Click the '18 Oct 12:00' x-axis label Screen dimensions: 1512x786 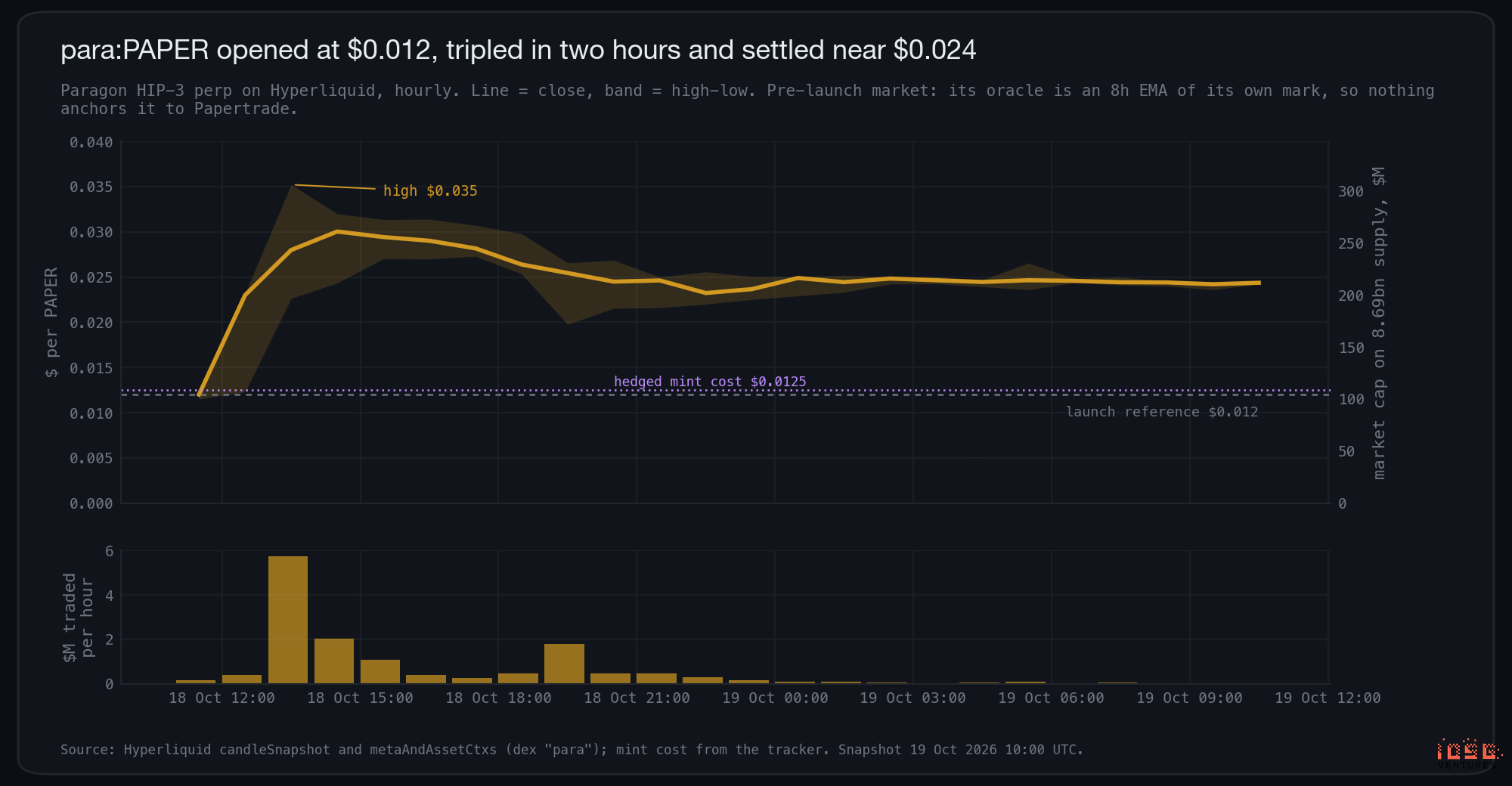(222, 698)
